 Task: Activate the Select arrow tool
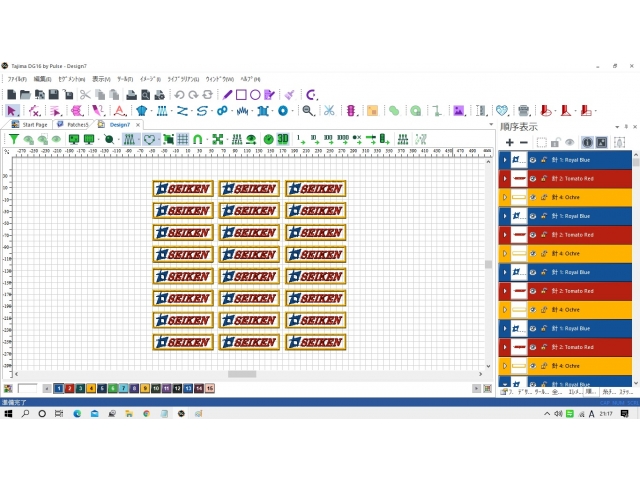pos(12,111)
